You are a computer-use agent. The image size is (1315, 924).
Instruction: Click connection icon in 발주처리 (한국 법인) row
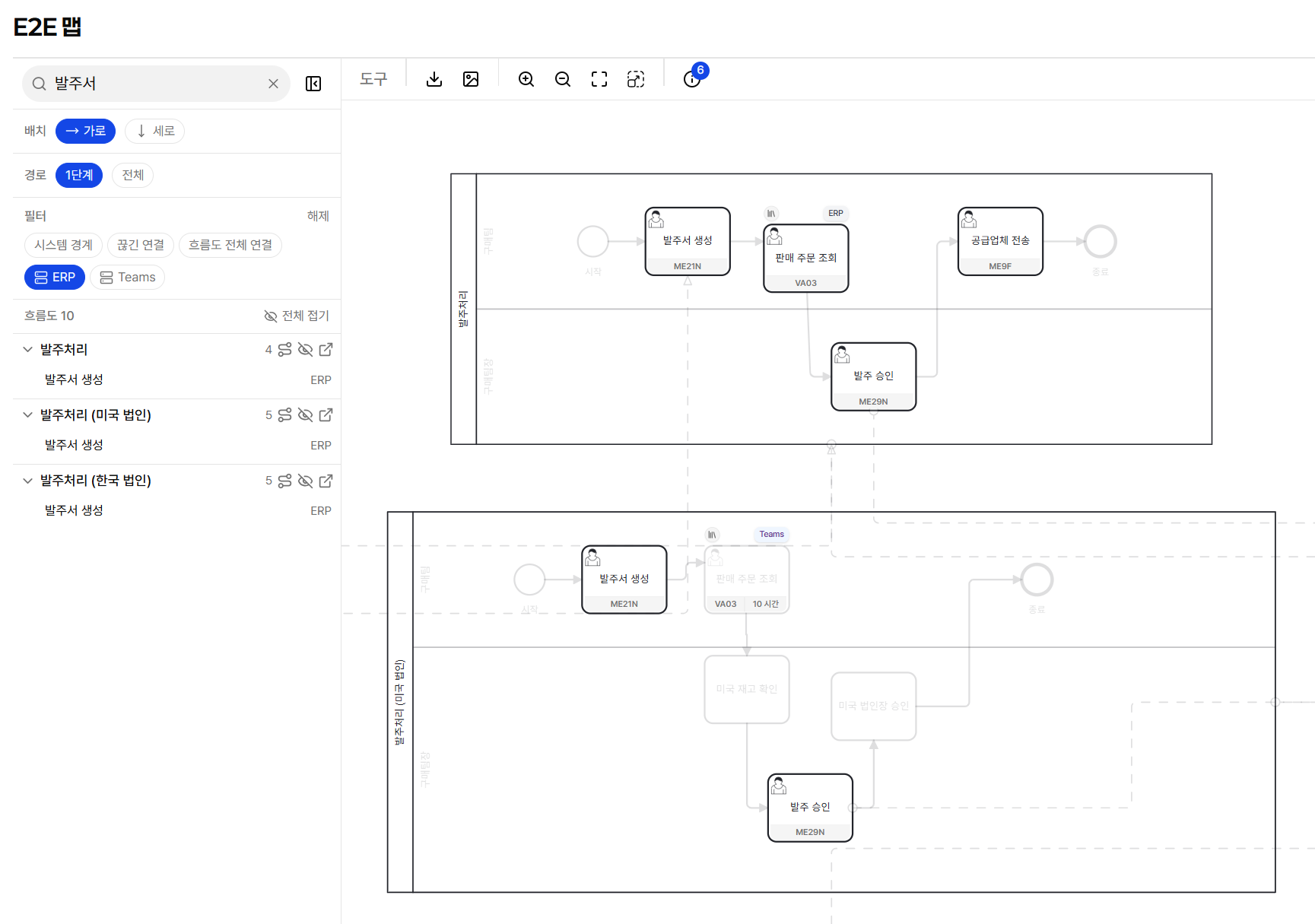284,481
